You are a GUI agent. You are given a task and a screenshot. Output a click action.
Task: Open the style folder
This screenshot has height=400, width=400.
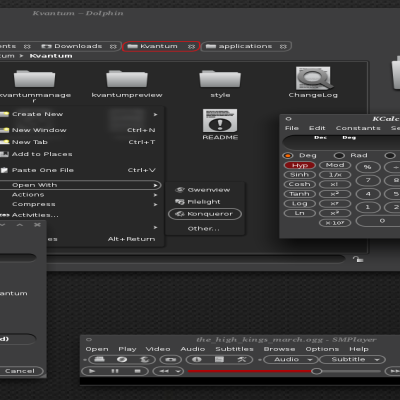(220, 79)
